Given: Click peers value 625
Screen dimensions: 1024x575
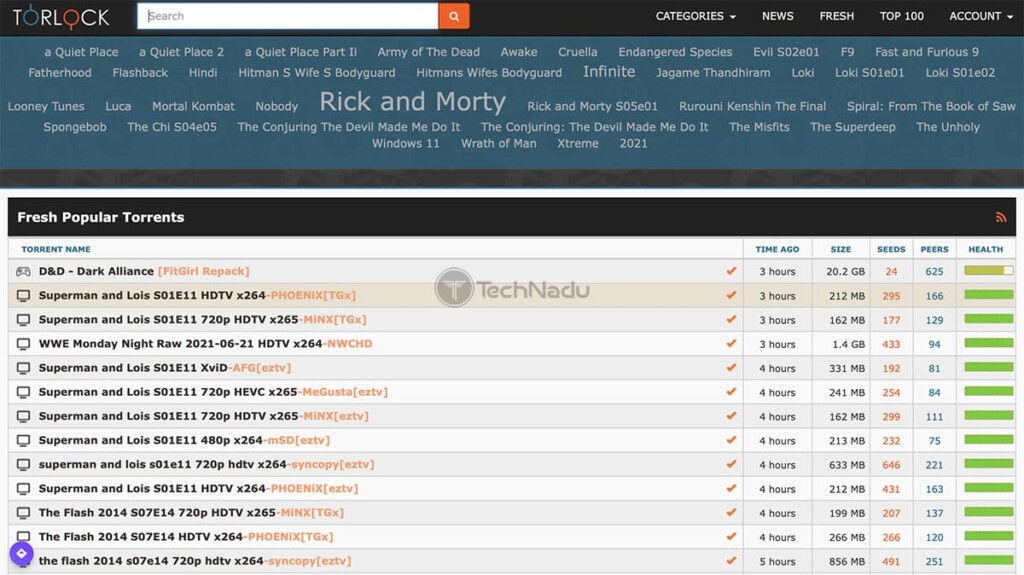Looking at the screenshot, I should pyautogui.click(x=934, y=272).
